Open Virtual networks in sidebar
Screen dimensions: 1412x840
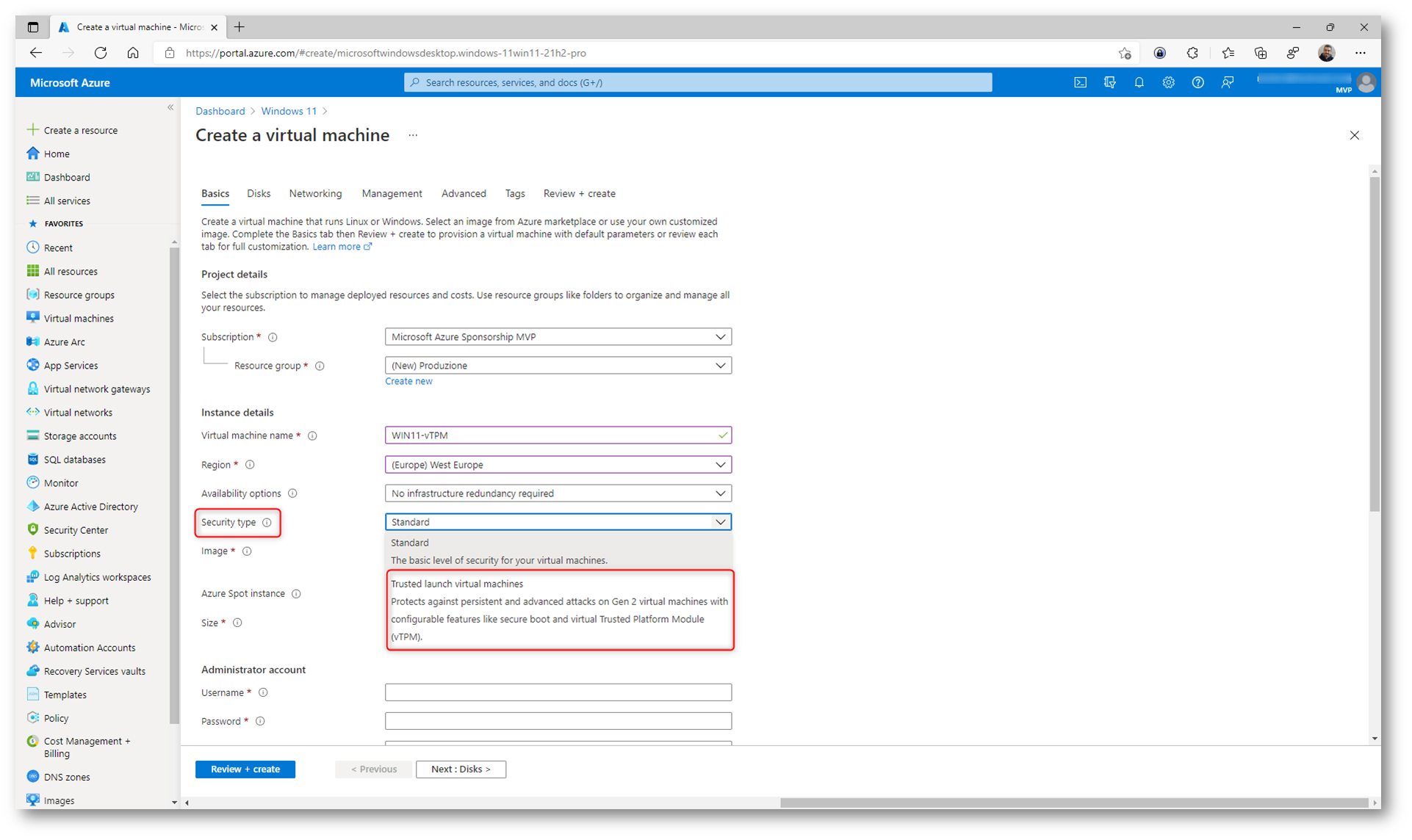[69, 412]
